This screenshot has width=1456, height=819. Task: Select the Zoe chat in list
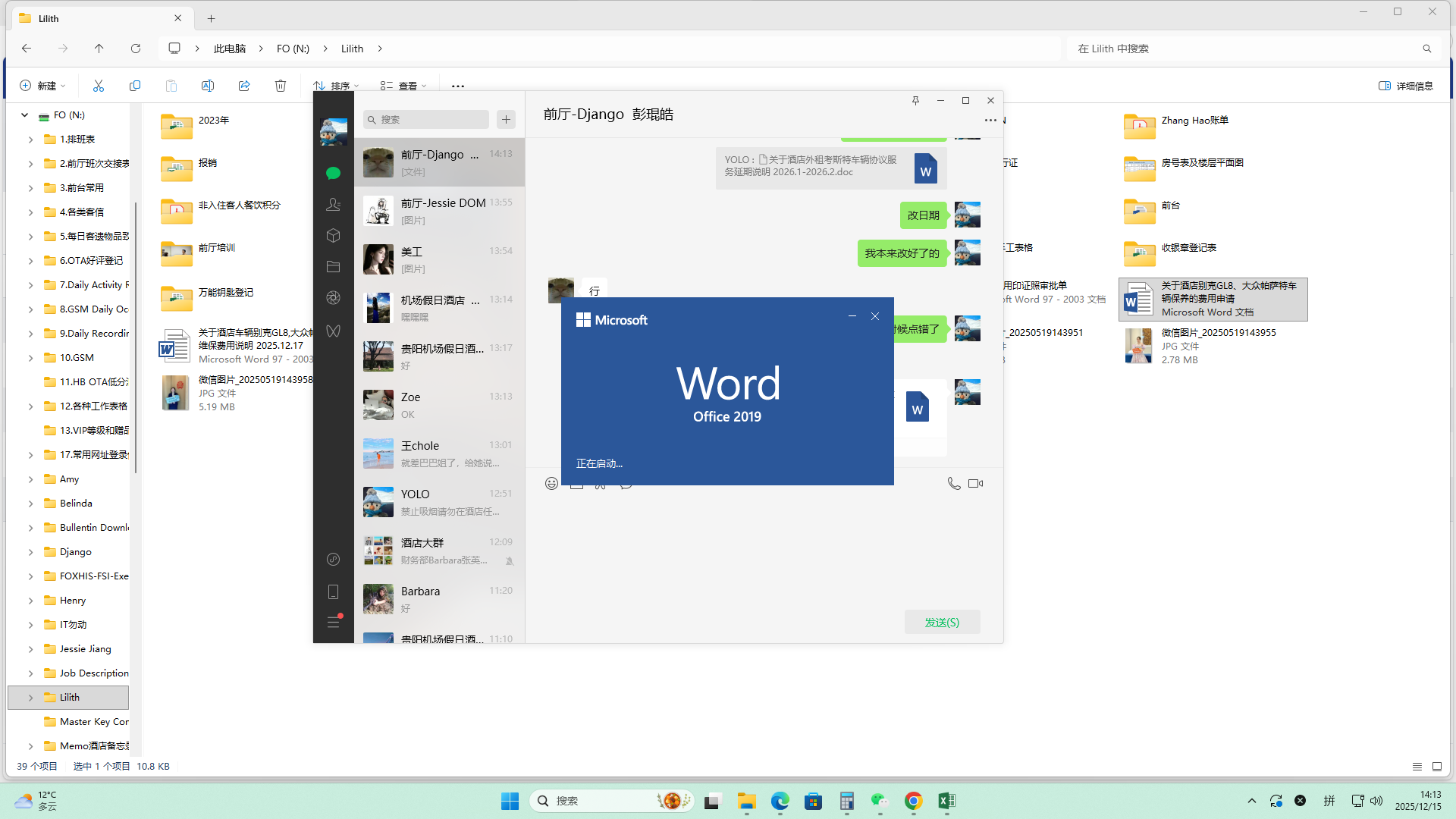click(x=439, y=405)
